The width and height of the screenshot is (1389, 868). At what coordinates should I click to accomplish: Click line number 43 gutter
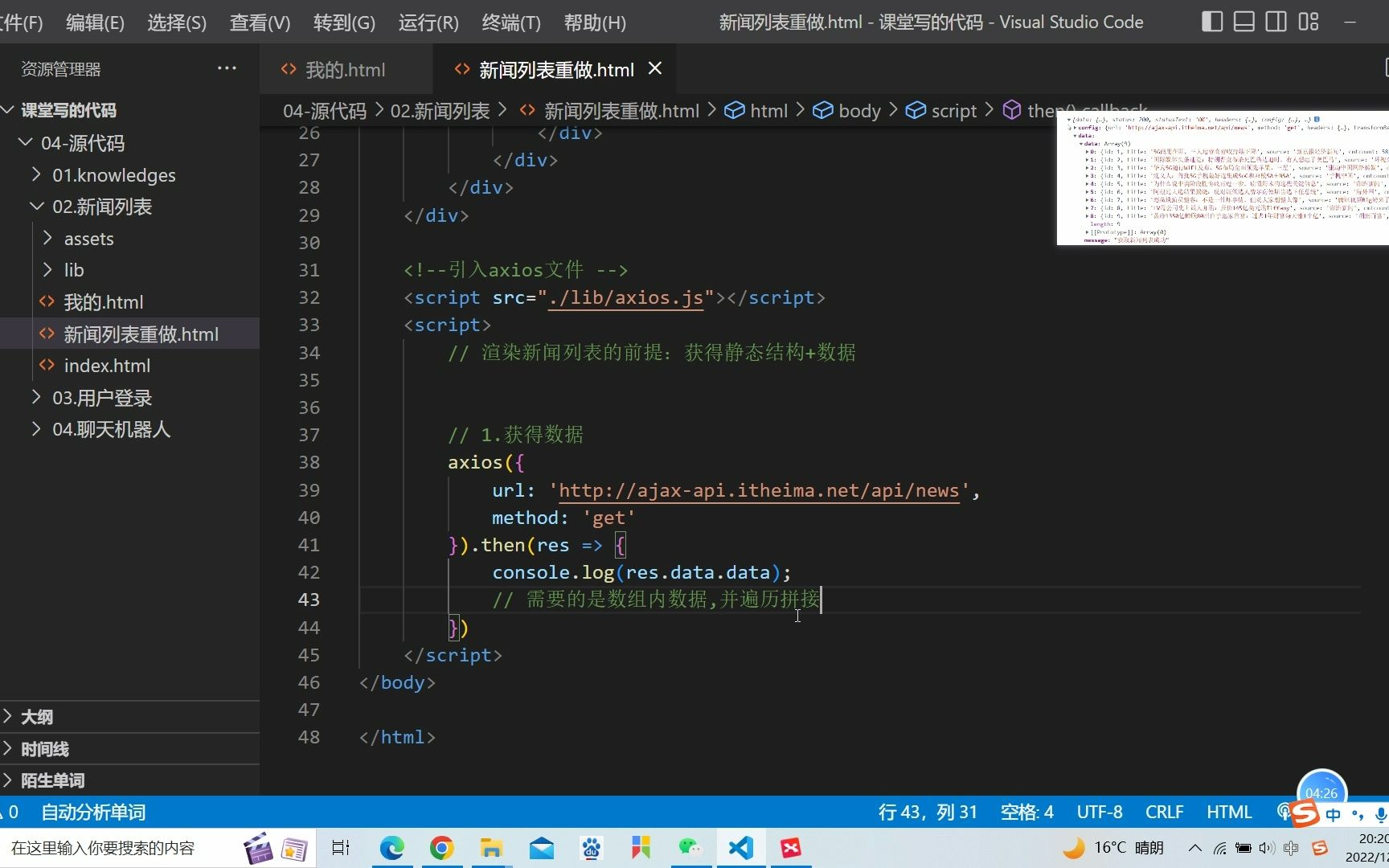[x=309, y=600]
